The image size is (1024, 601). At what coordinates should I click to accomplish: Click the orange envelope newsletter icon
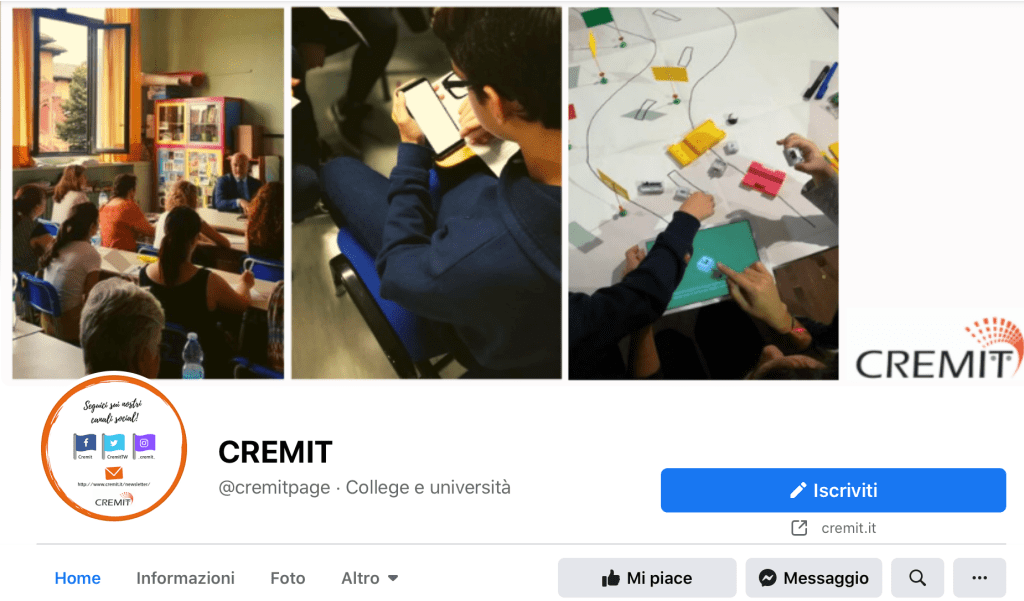click(x=114, y=473)
